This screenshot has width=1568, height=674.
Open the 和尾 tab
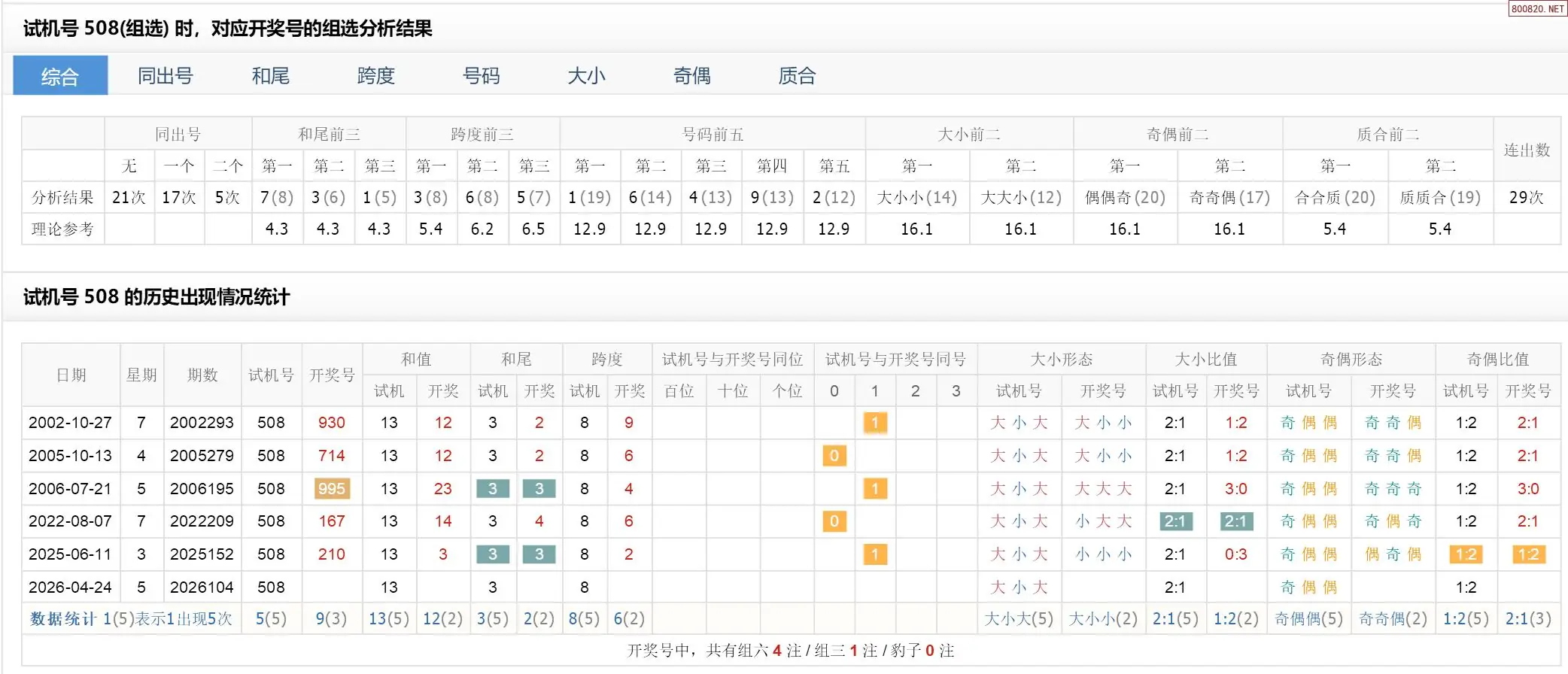(270, 76)
